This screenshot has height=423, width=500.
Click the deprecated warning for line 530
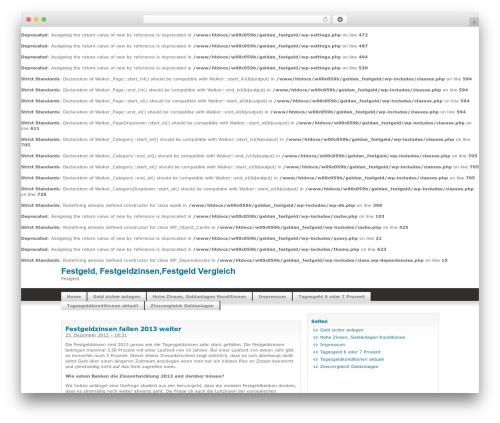tap(194, 68)
